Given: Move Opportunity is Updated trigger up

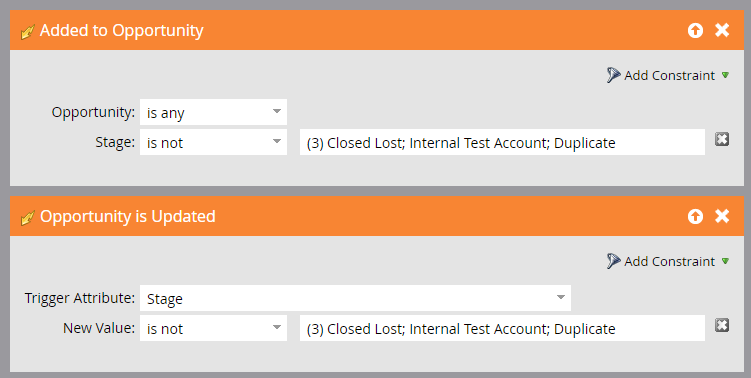Looking at the screenshot, I should [x=695, y=217].
